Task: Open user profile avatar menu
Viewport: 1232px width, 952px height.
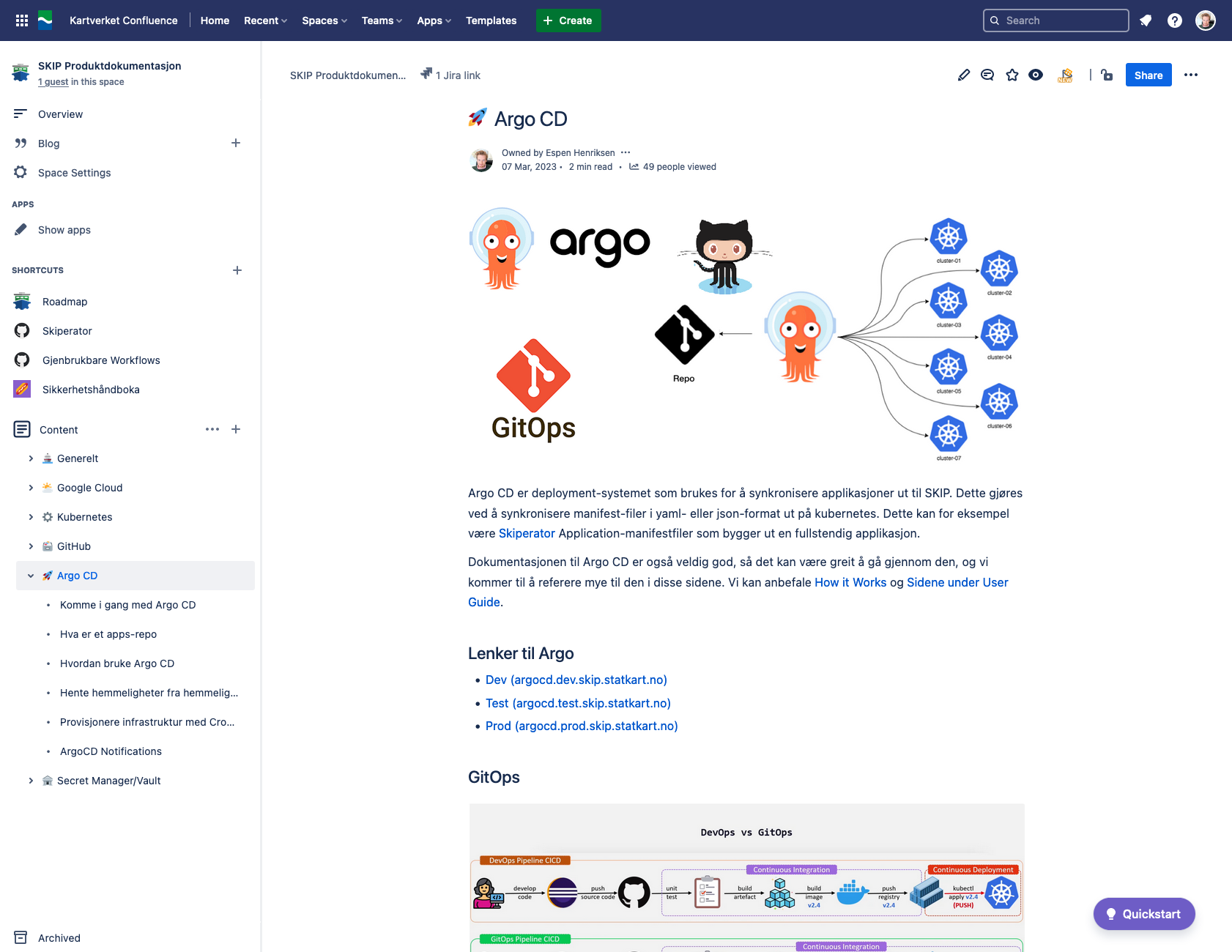Action: [x=1206, y=21]
